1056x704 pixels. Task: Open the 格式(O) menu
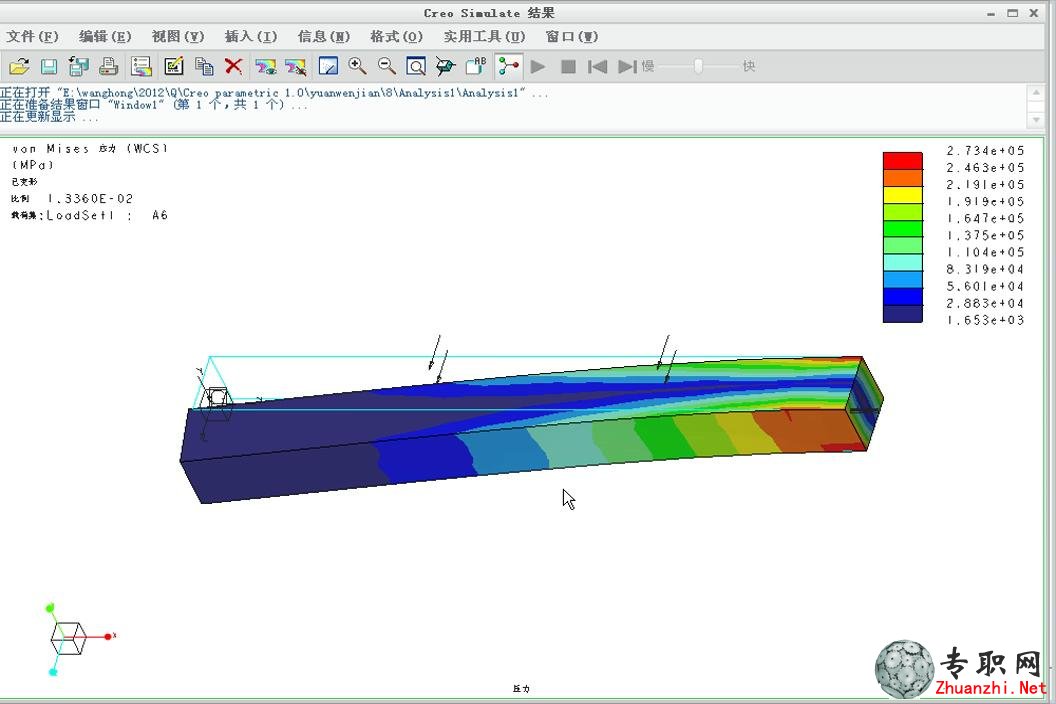pos(397,36)
